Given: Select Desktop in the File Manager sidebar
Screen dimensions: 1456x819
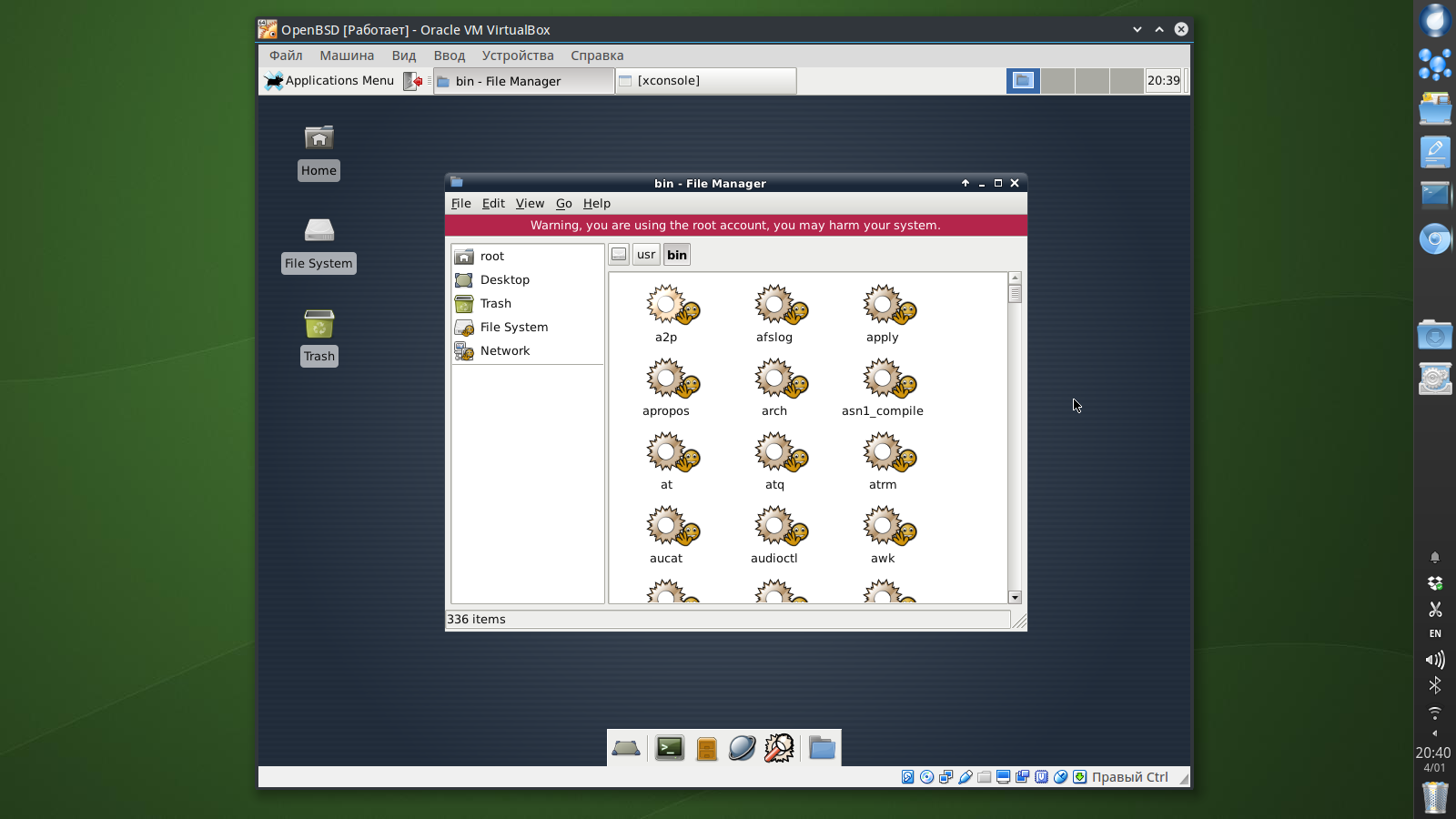Looking at the screenshot, I should pos(528,280).
